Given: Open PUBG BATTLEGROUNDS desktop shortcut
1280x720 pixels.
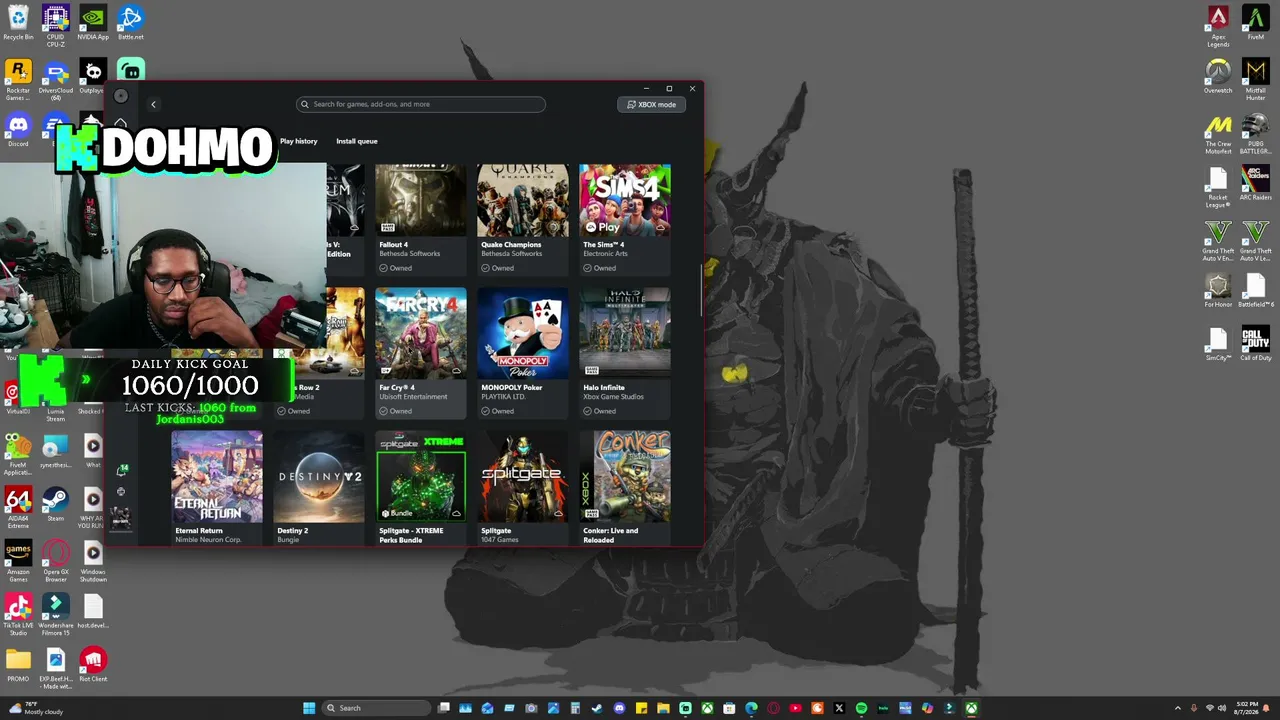Looking at the screenshot, I should (x=1256, y=133).
